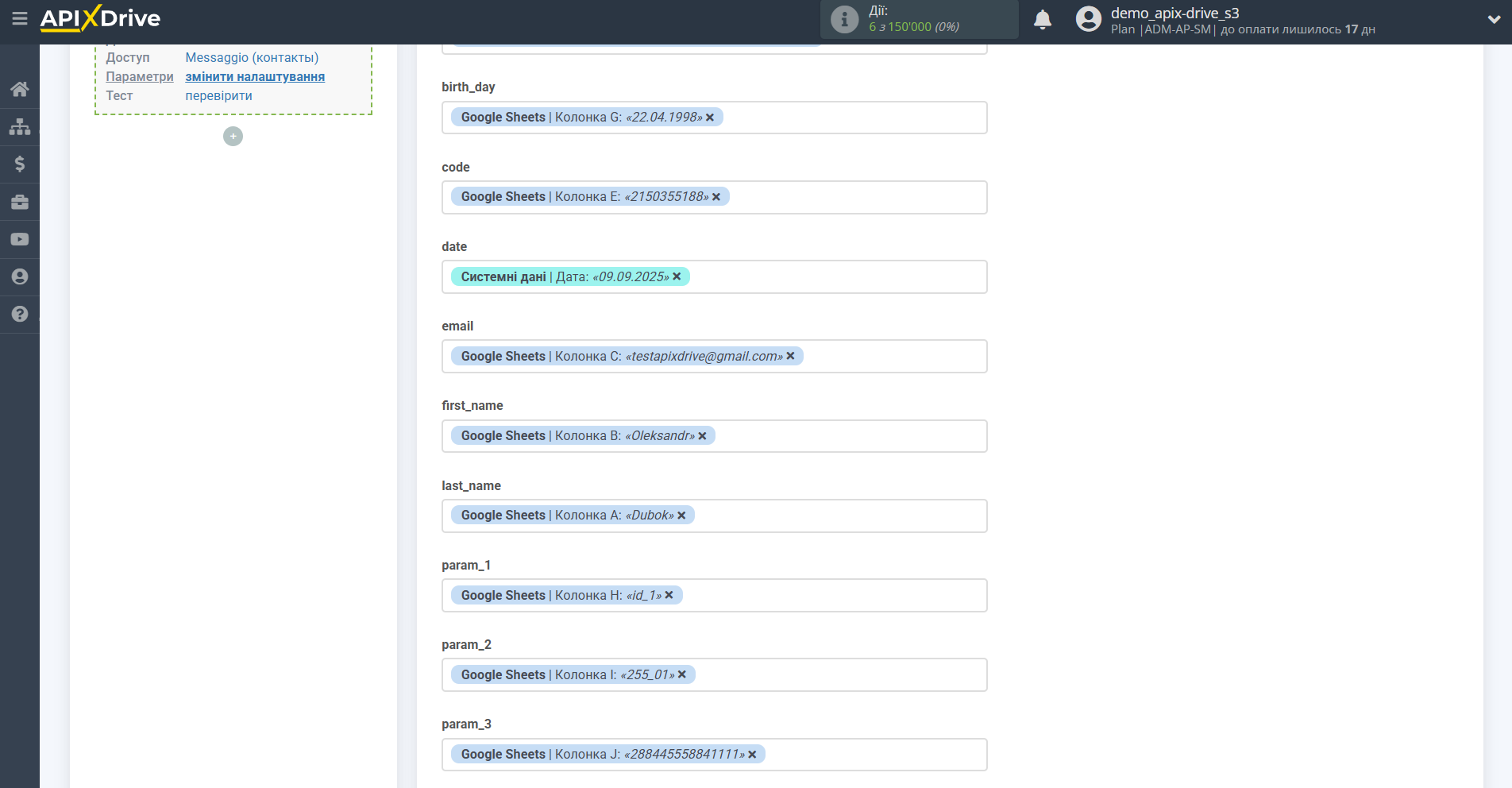Click the 'змінити налаштування' link

[255, 77]
